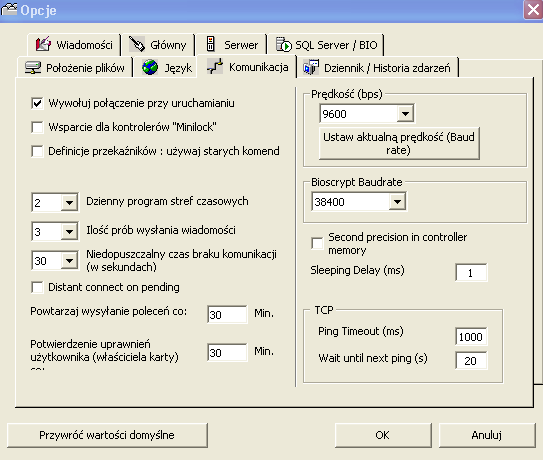Select the SQL Server / BIO tab
Image resolution: width=543 pixels, height=460 pixels.
click(x=326, y=45)
